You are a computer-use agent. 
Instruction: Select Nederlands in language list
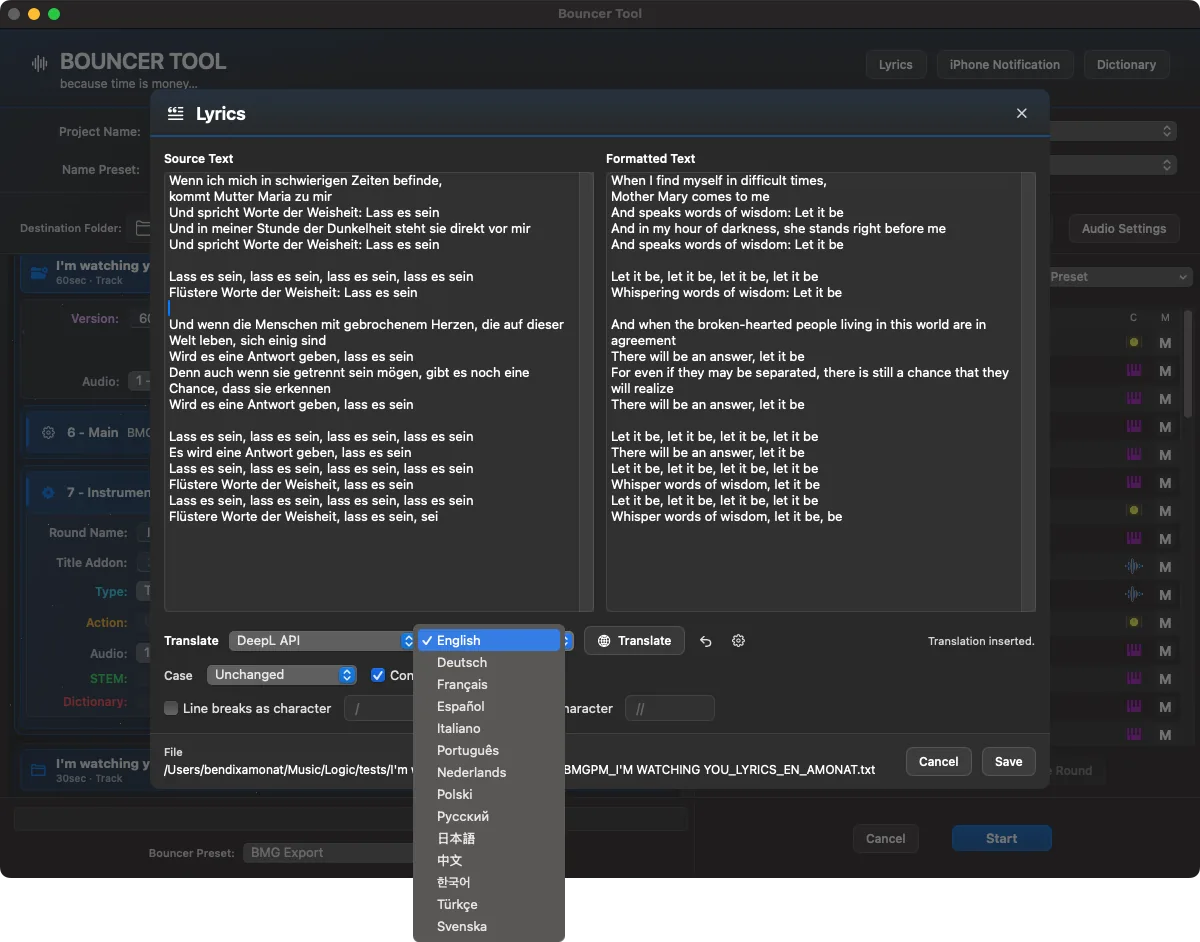tap(490, 773)
